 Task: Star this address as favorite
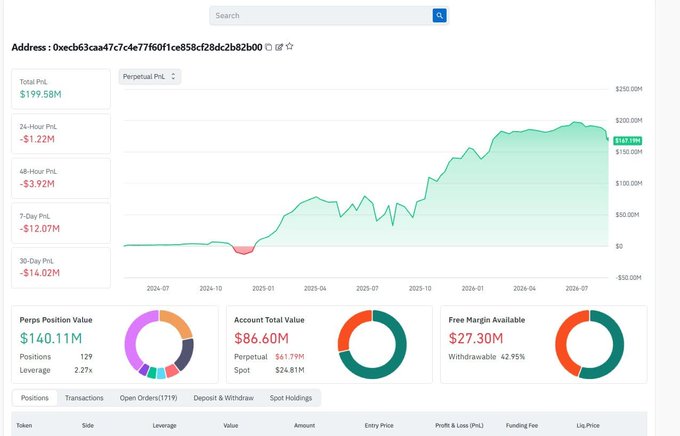[x=290, y=46]
